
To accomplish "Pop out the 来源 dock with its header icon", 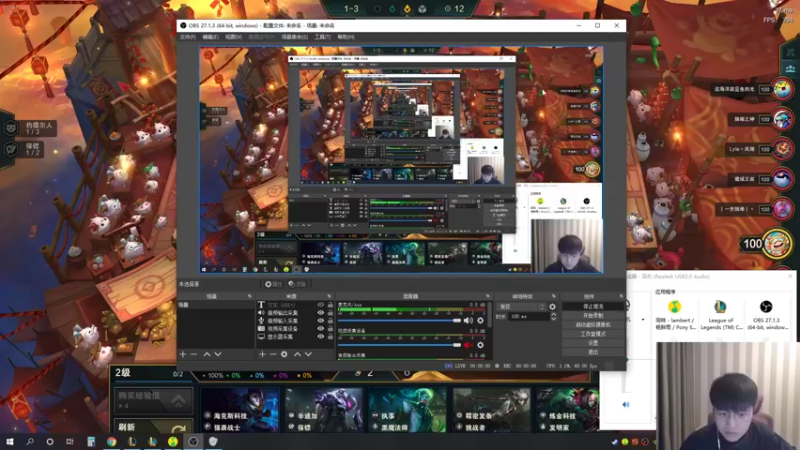I will [x=329, y=296].
